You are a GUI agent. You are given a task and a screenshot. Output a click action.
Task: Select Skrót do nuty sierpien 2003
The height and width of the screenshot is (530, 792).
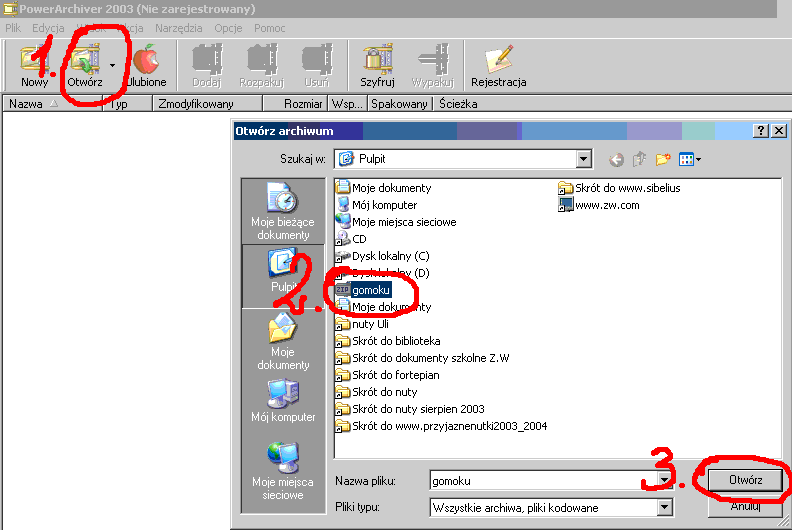click(410, 409)
